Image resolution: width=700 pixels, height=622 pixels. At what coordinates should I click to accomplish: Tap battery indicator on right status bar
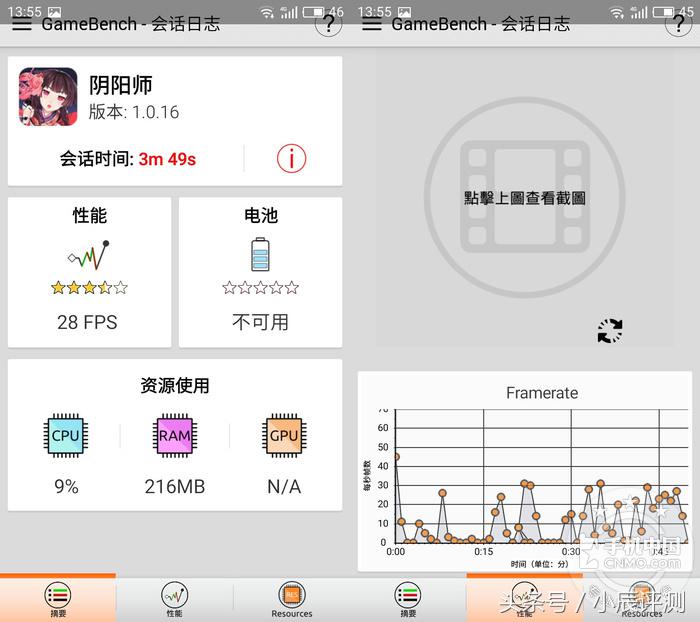(x=663, y=12)
